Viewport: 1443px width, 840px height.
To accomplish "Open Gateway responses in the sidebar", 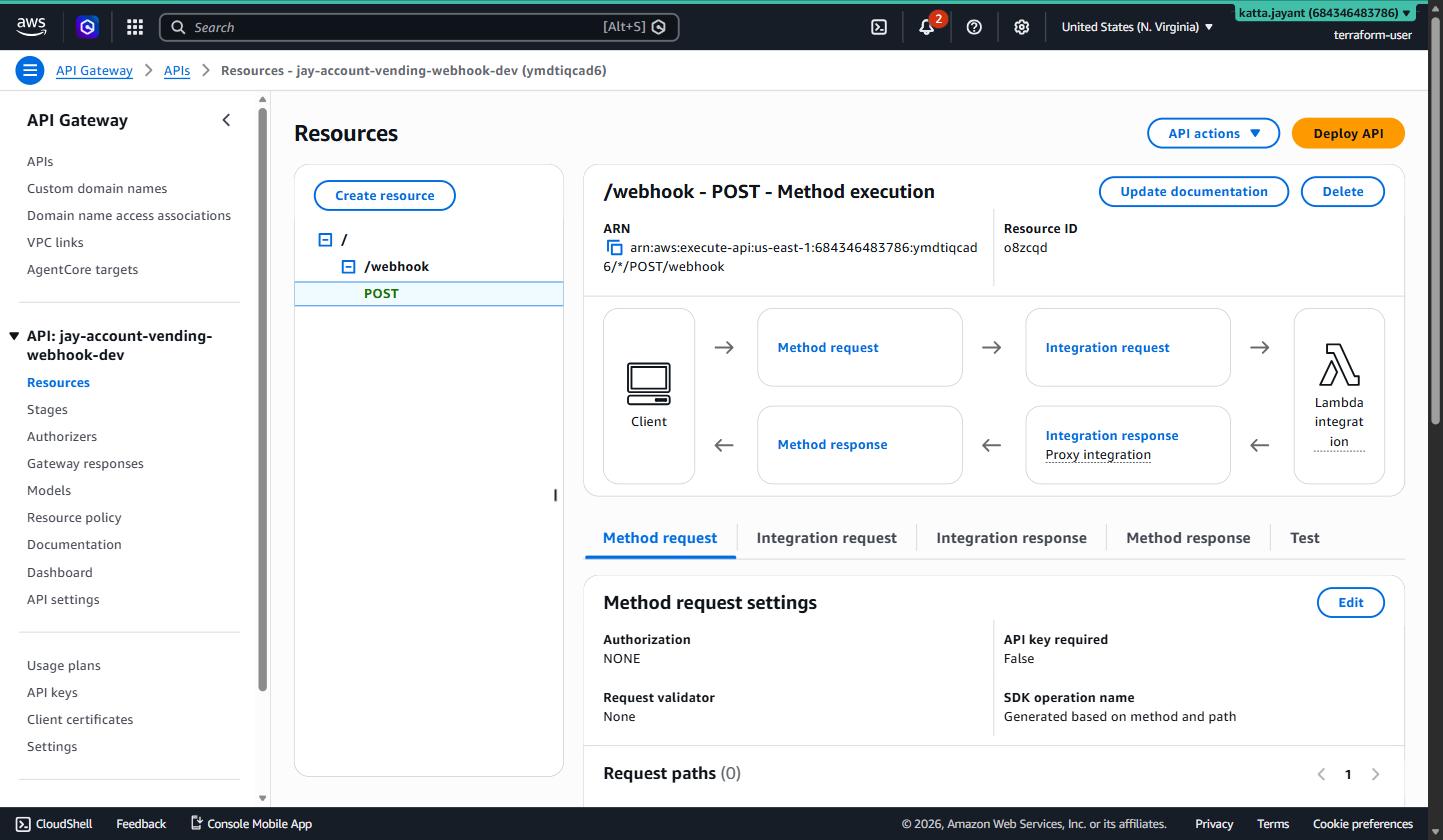I will click(85, 464).
